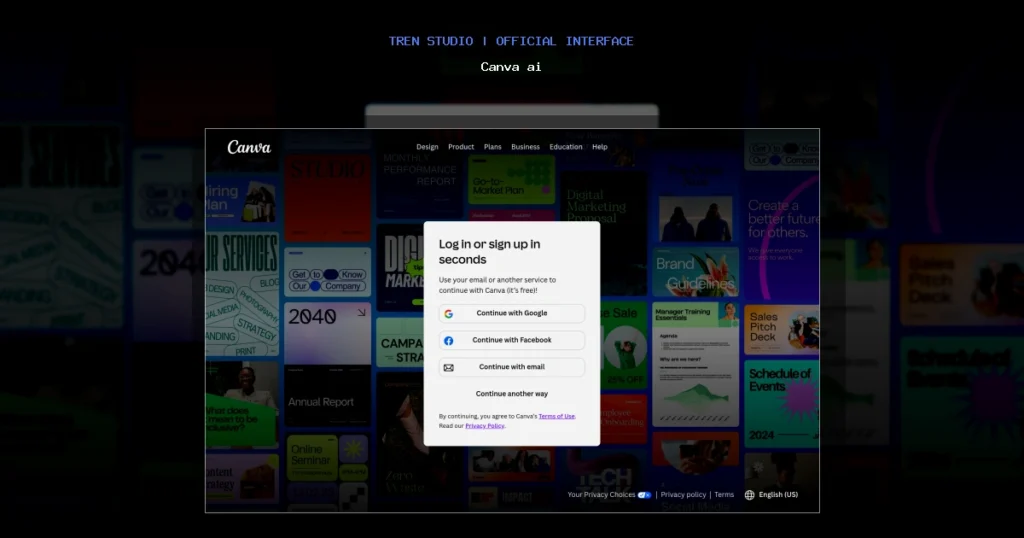Continue with Google sign-in
The height and width of the screenshot is (538, 1024).
(512, 313)
